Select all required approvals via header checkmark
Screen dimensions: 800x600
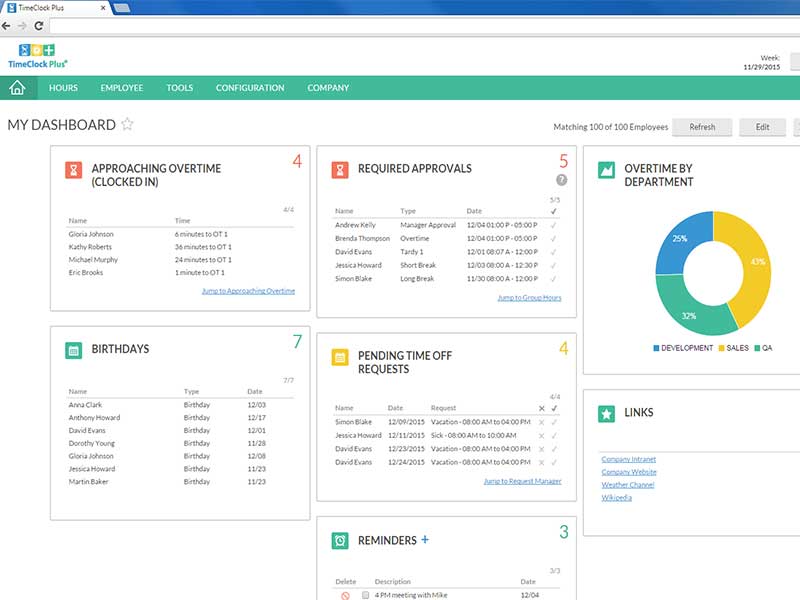[x=554, y=211]
